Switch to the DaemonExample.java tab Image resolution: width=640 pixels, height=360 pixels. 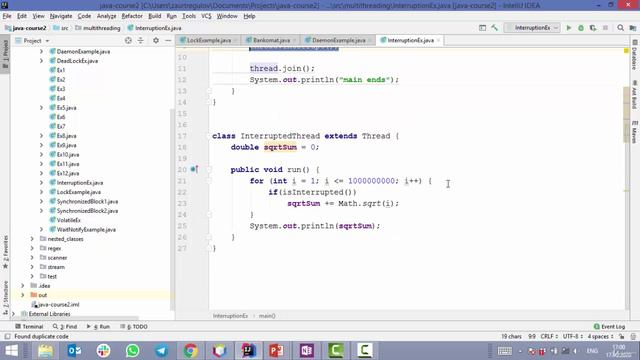pos(338,40)
